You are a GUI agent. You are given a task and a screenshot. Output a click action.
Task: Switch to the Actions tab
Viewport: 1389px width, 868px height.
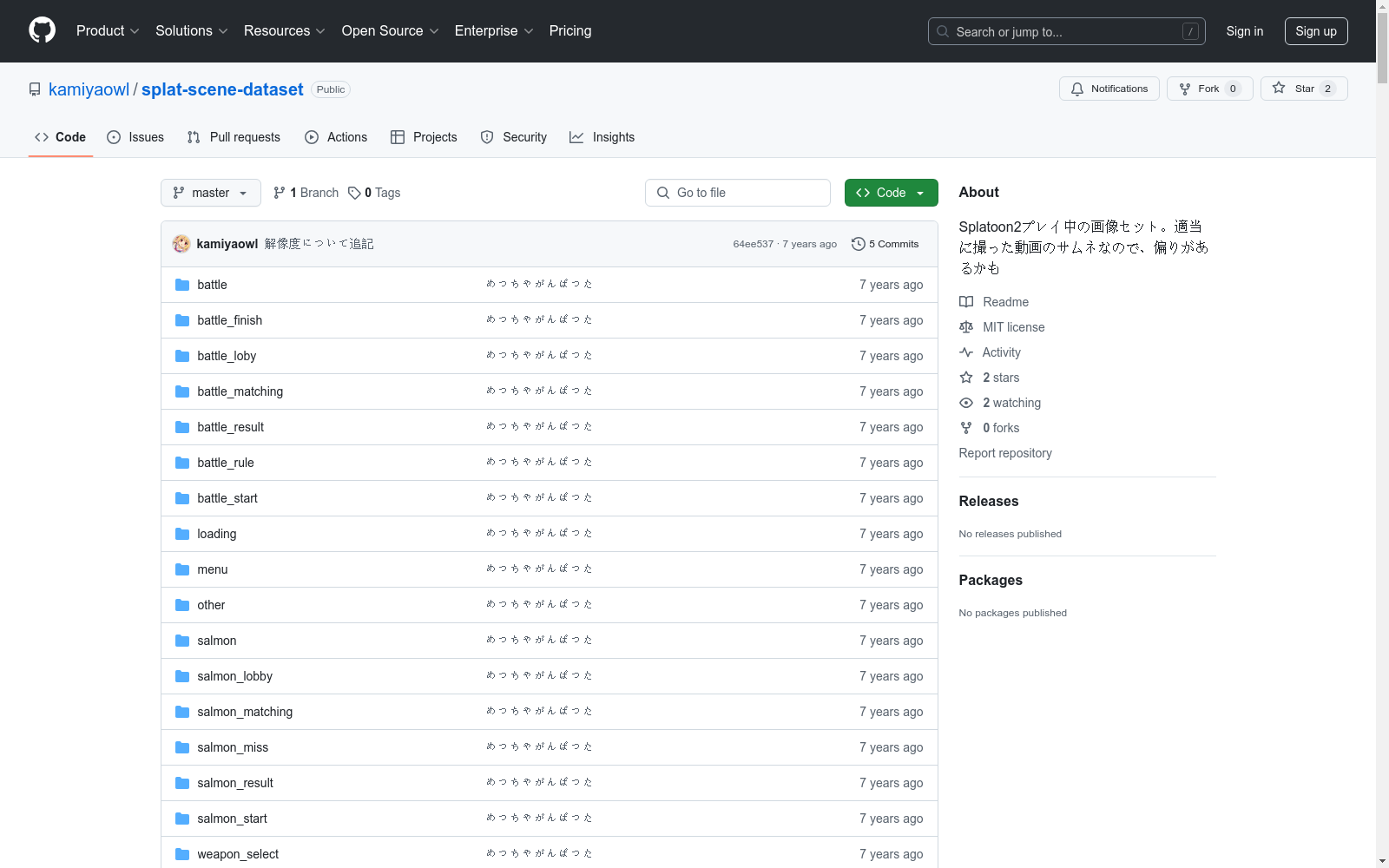(x=336, y=137)
